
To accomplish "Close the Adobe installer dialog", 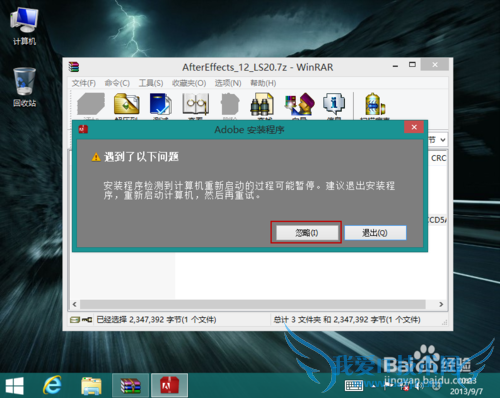I will pos(414,127).
